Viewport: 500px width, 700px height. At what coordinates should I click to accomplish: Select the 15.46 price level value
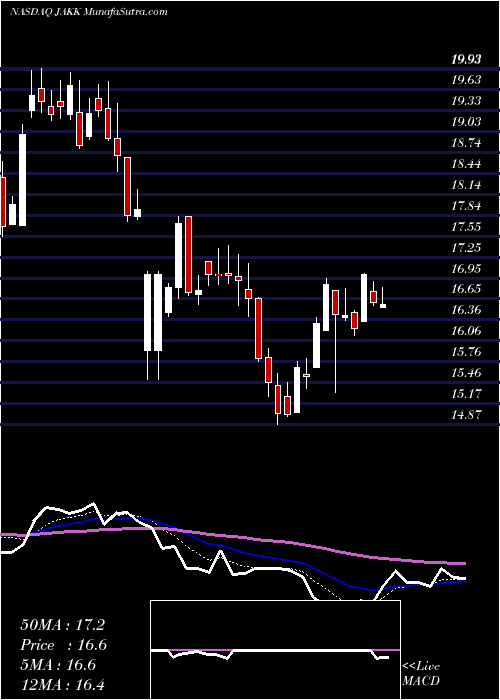[x=467, y=373]
